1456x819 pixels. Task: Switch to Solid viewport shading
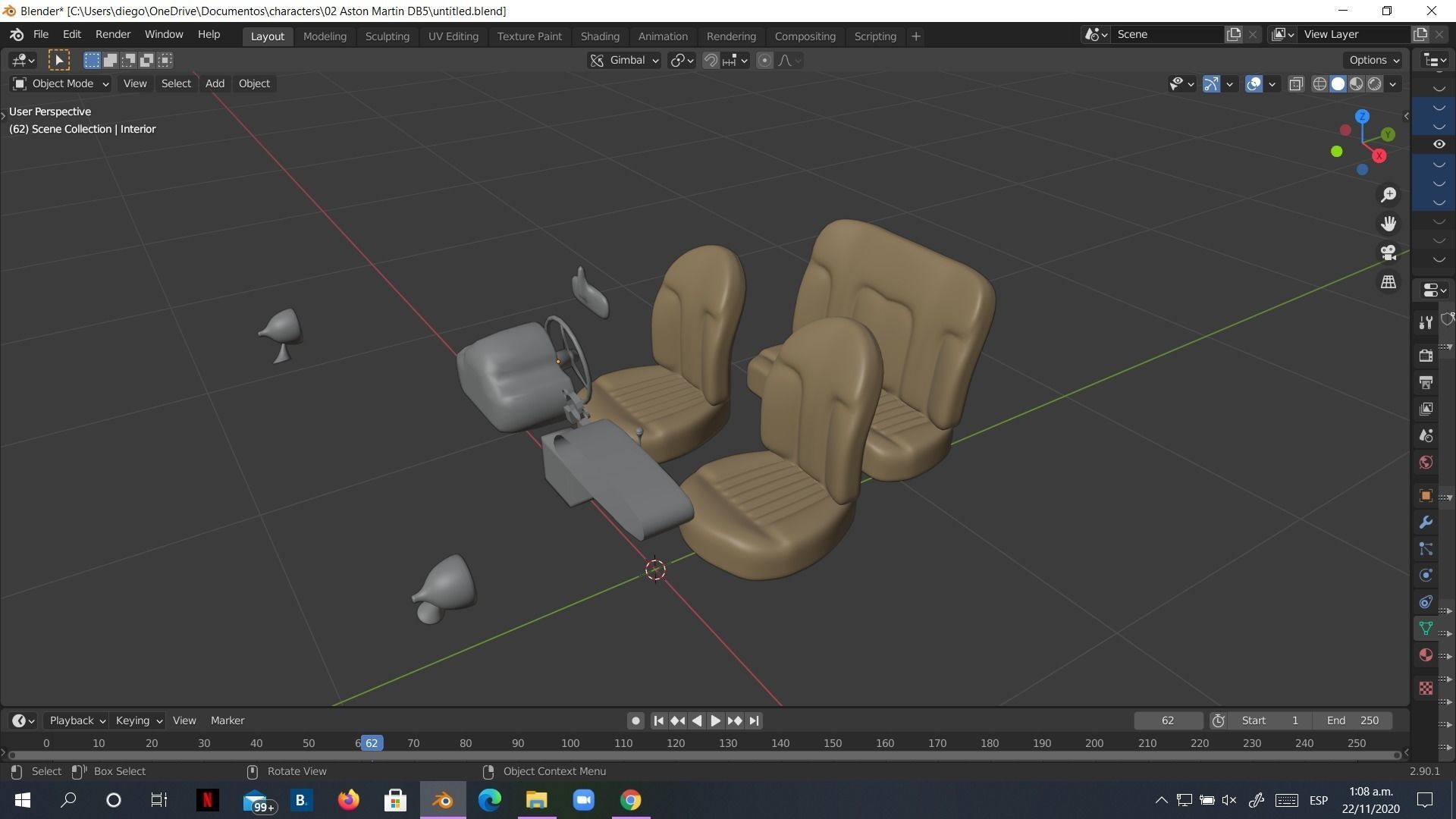[x=1338, y=84]
